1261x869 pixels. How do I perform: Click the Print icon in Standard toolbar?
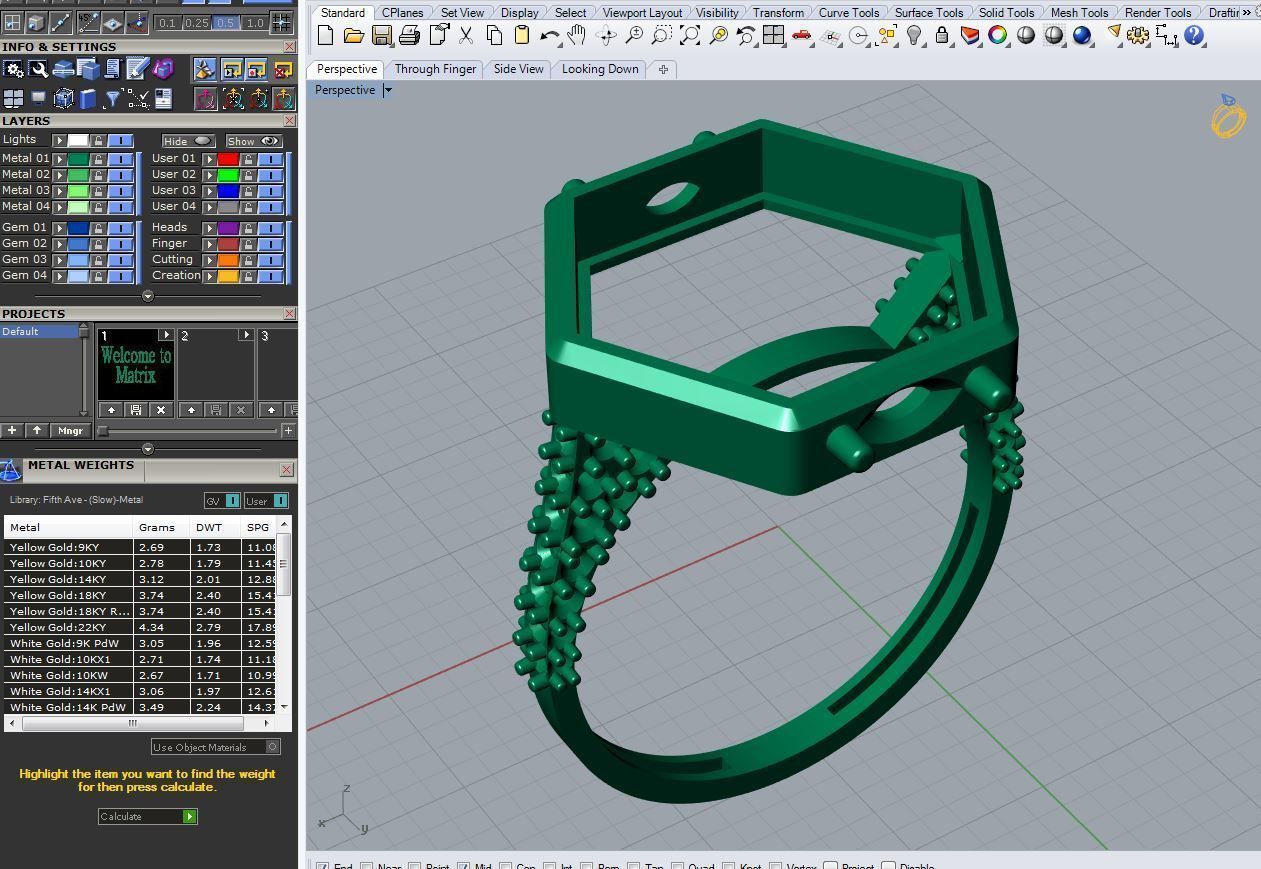point(409,36)
